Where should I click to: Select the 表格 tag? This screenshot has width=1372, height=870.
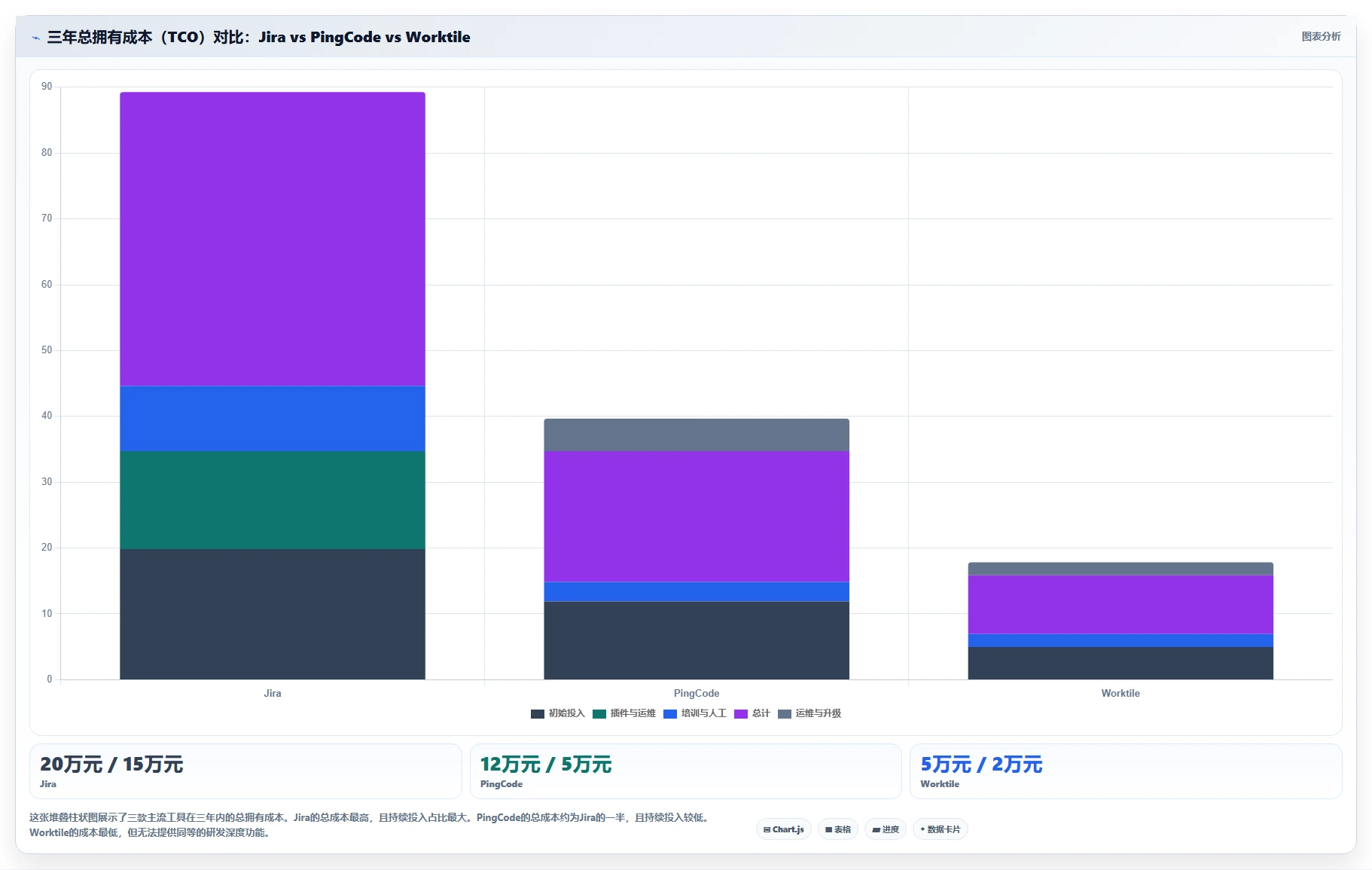pos(838,829)
